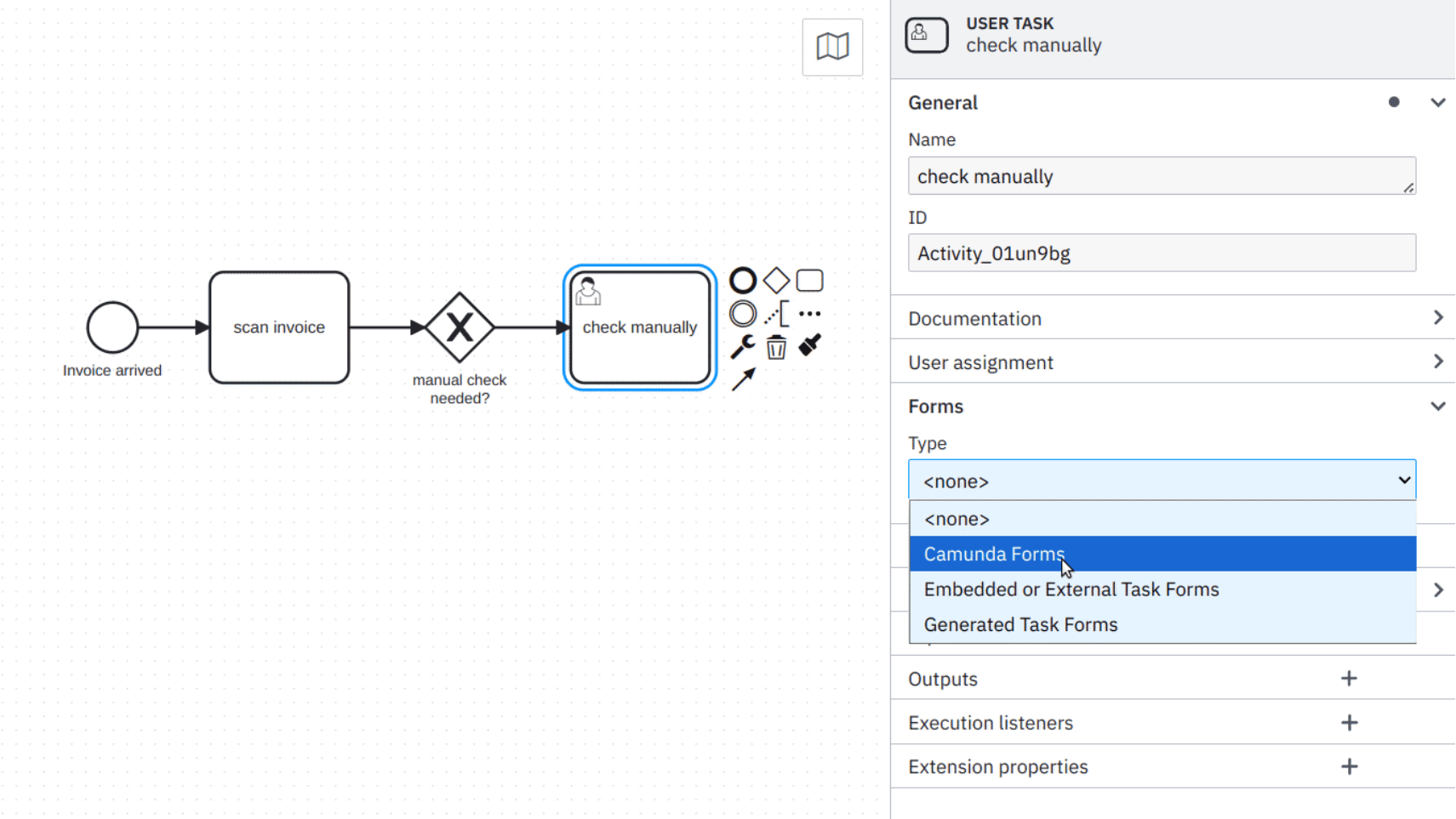
Task: Choose Camunda Forms option
Action: click(1162, 554)
